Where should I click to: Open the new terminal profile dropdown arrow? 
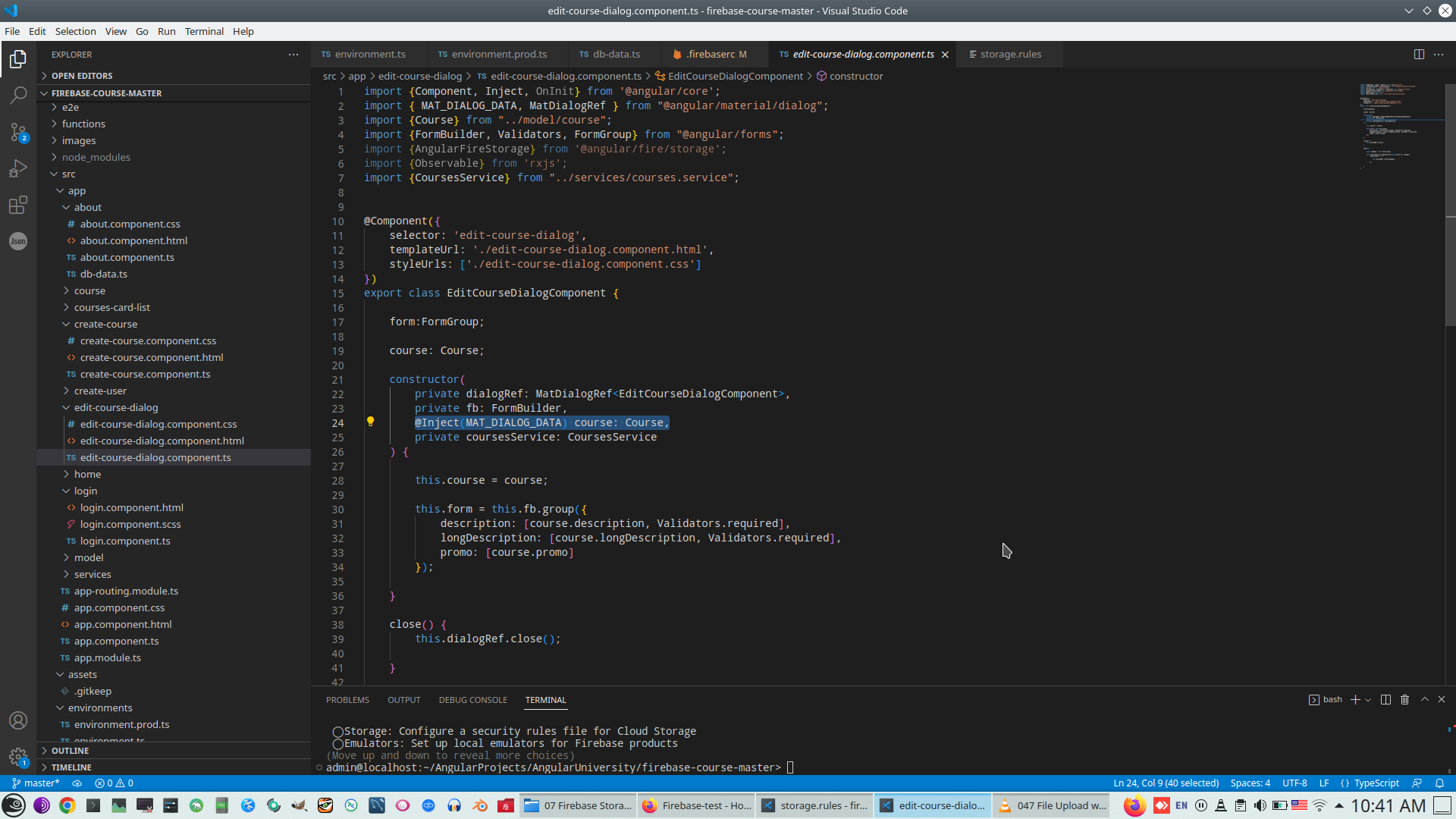(x=1368, y=700)
